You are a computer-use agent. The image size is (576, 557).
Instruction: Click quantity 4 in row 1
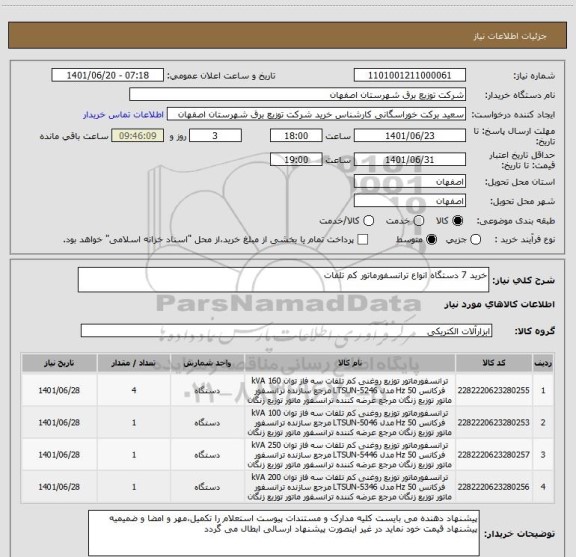pyautogui.click(x=134, y=390)
